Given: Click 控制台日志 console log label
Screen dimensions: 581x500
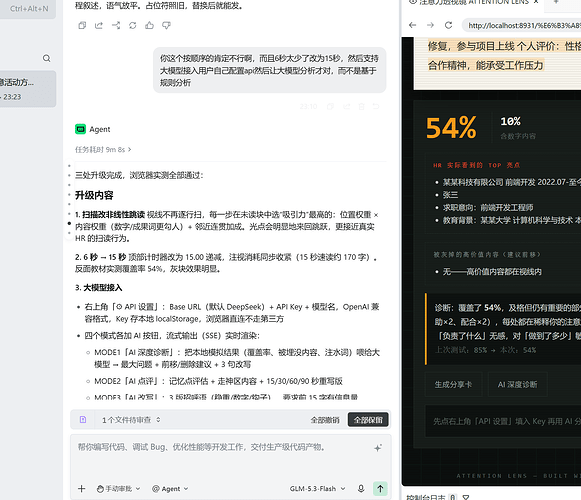Looking at the screenshot, I should click(x=426, y=497).
